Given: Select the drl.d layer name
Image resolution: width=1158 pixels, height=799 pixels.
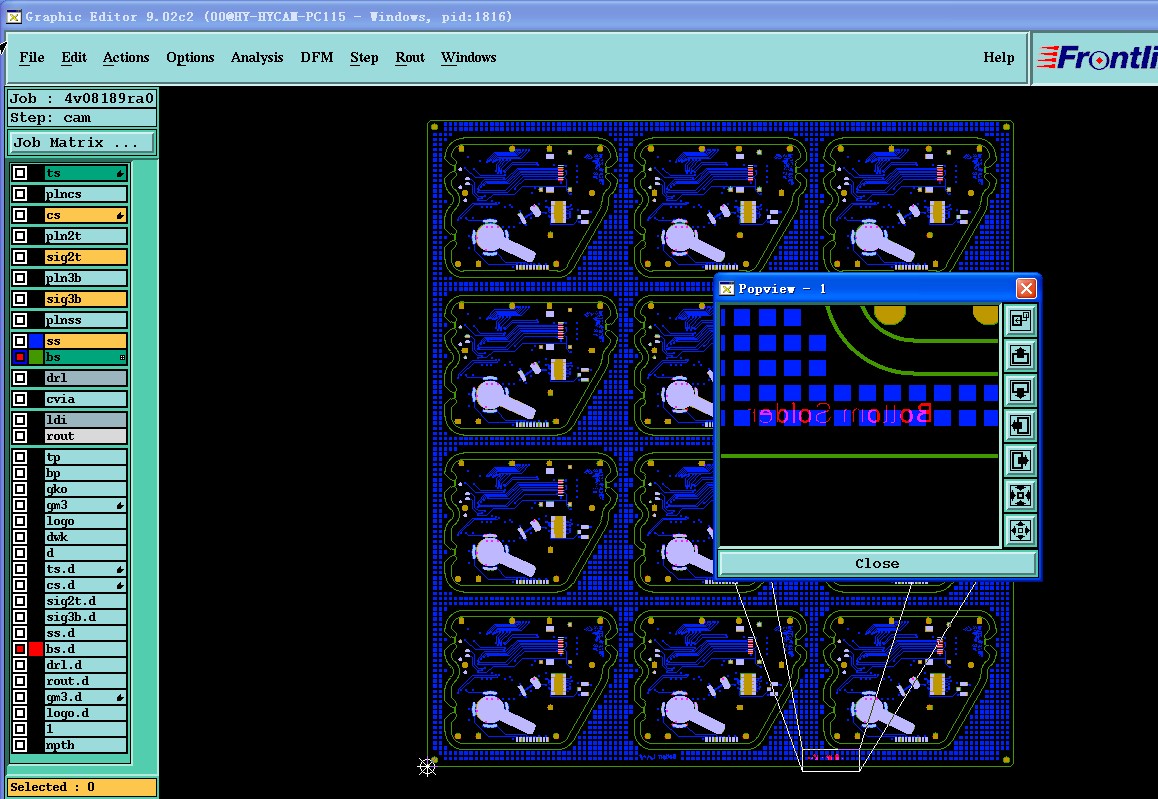Looking at the screenshot, I should click(x=86, y=665).
